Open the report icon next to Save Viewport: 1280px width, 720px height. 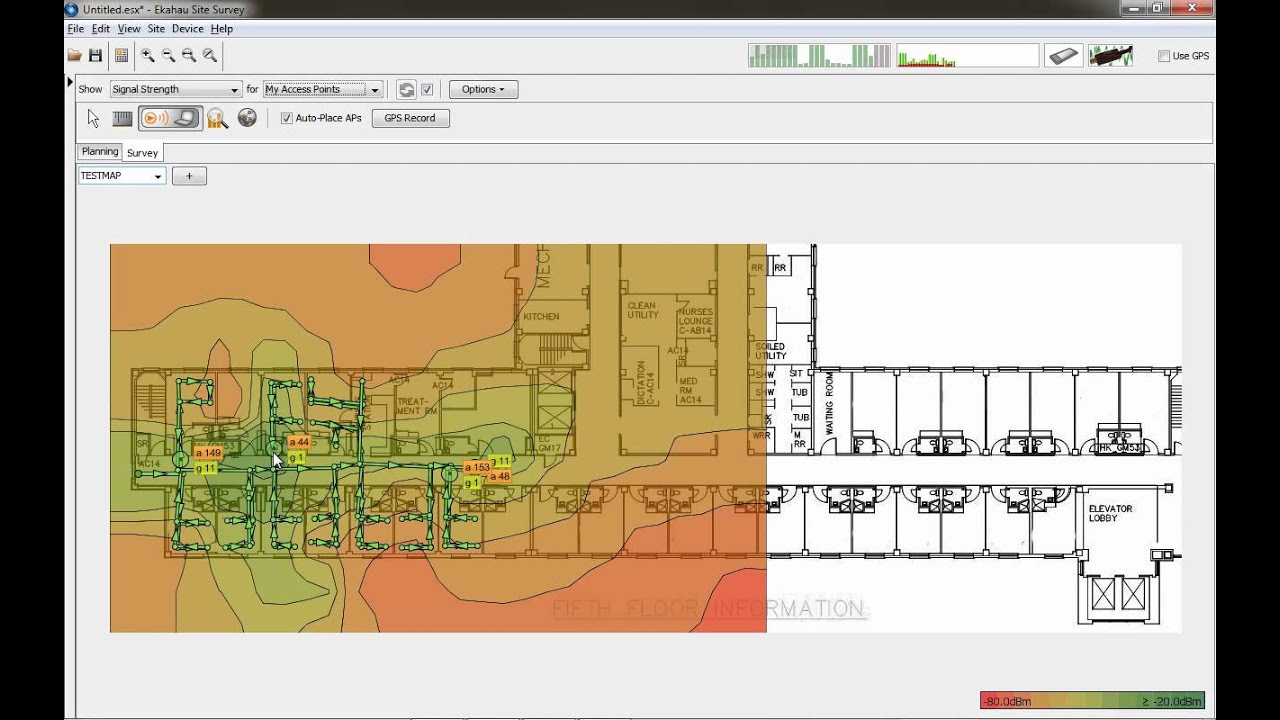(122, 56)
